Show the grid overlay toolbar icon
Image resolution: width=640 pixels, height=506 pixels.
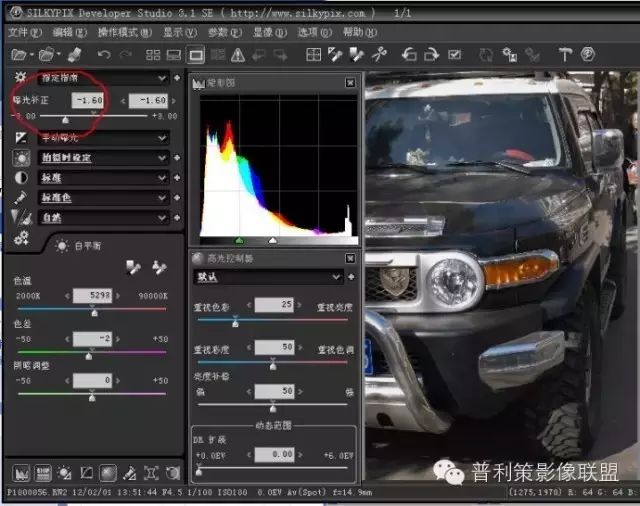pos(313,55)
